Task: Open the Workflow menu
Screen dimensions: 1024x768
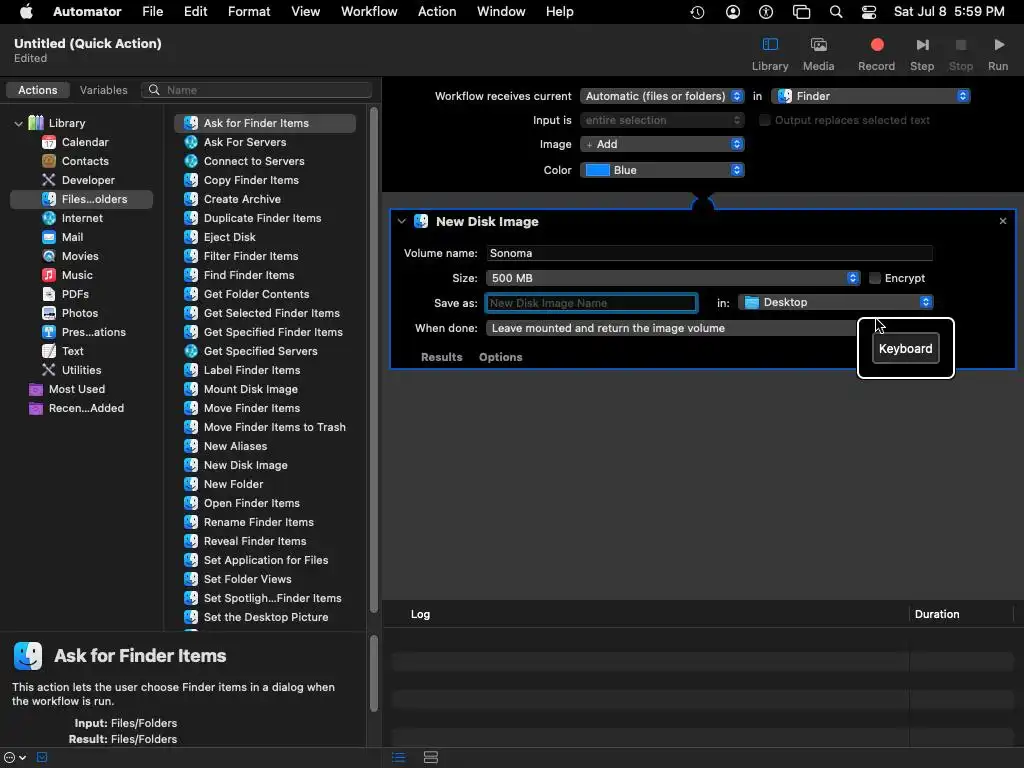Action: [369, 12]
